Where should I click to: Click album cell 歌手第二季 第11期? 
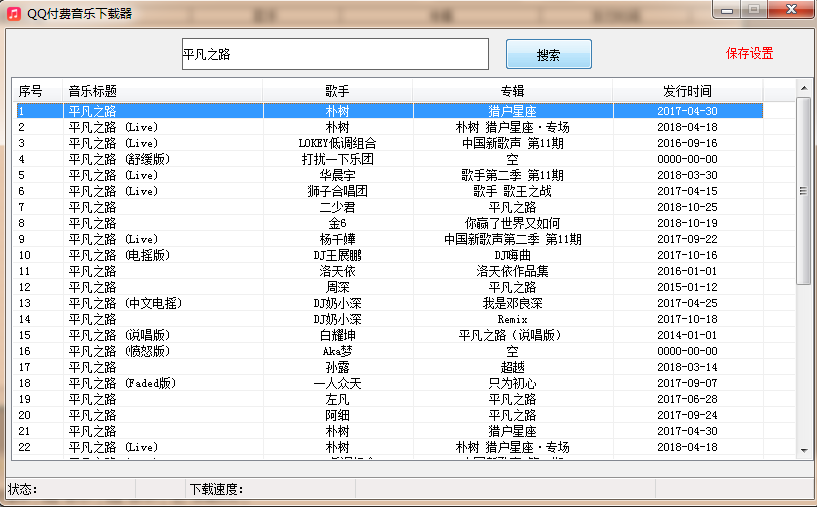point(513,175)
